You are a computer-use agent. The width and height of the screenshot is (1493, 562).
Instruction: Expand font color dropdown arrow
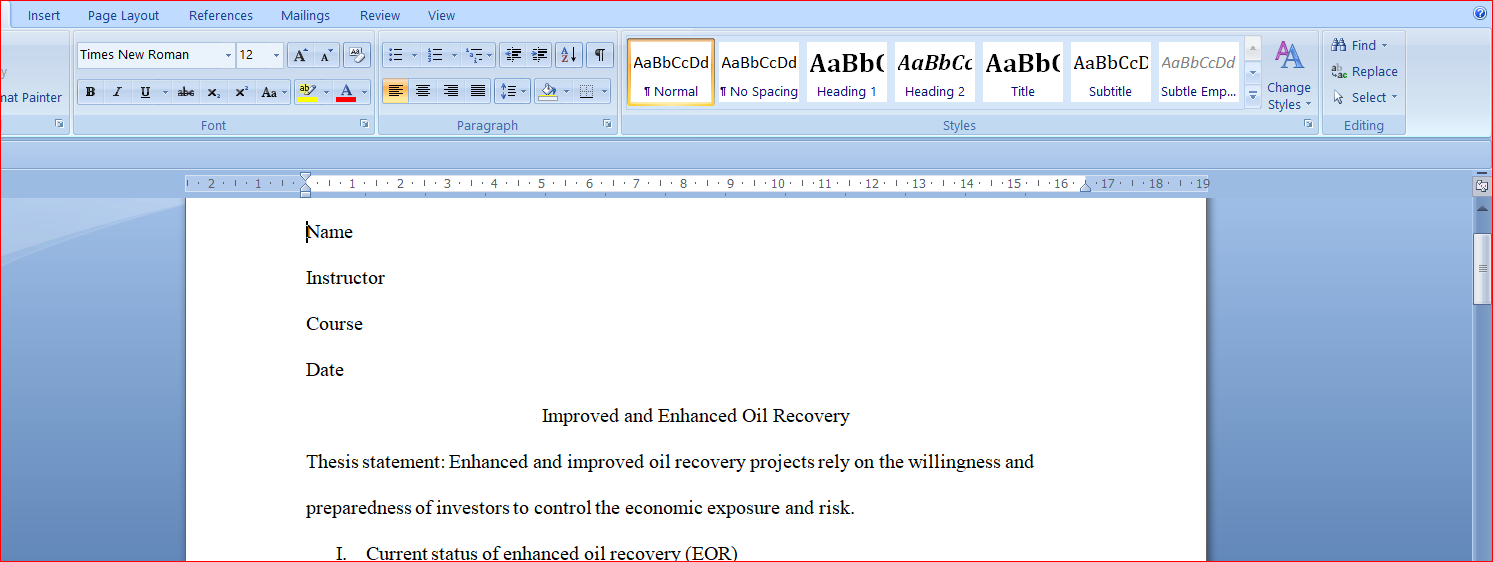point(364,92)
